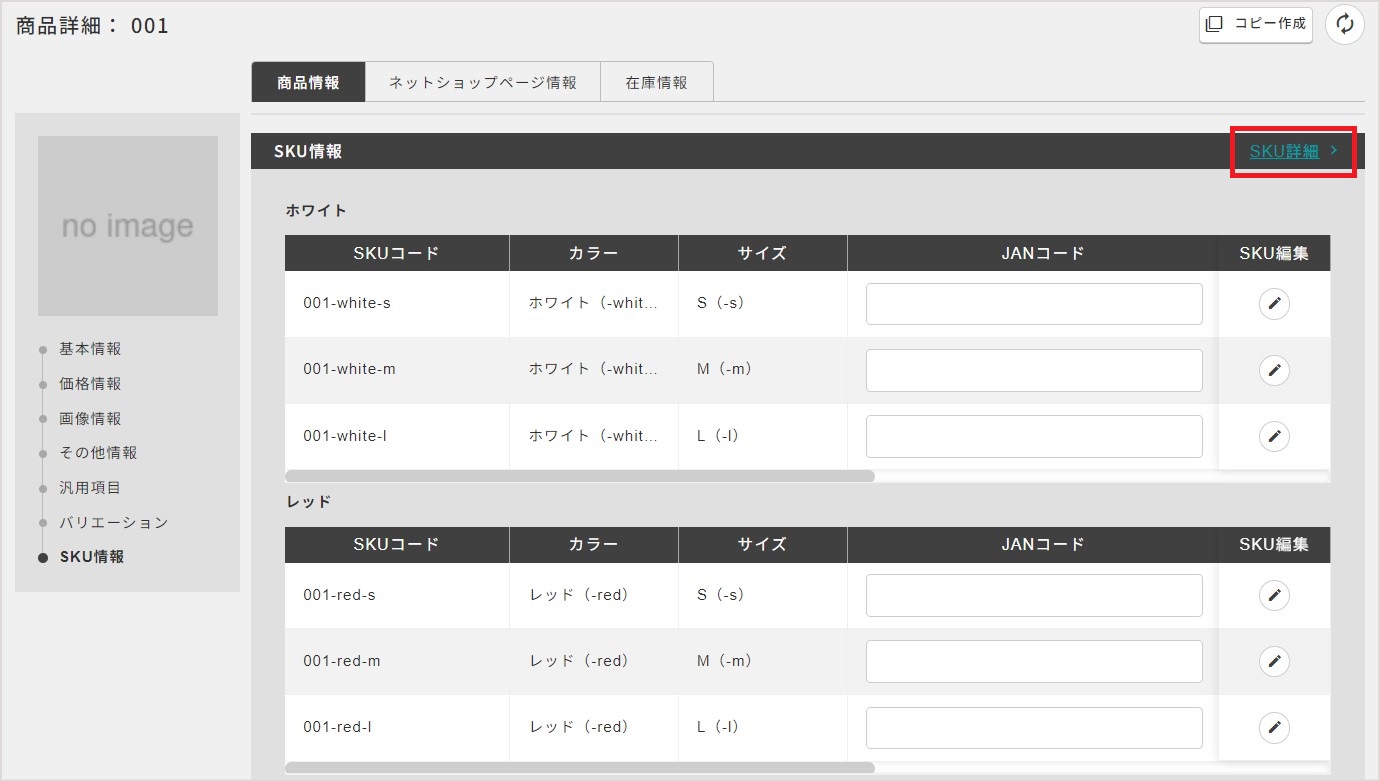This screenshot has width=1380, height=781.
Task: Click the レッド group heading
Action: coord(308,502)
